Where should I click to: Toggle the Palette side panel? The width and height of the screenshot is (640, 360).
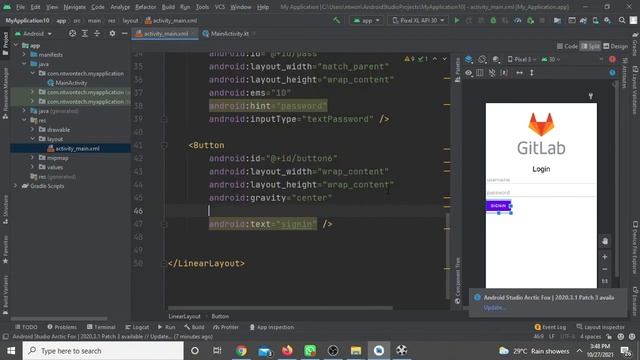click(457, 70)
